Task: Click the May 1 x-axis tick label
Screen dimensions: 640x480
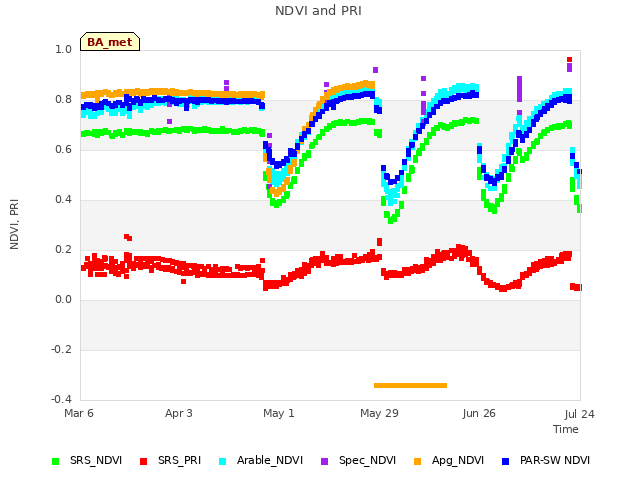Action: pyautogui.click(x=279, y=413)
